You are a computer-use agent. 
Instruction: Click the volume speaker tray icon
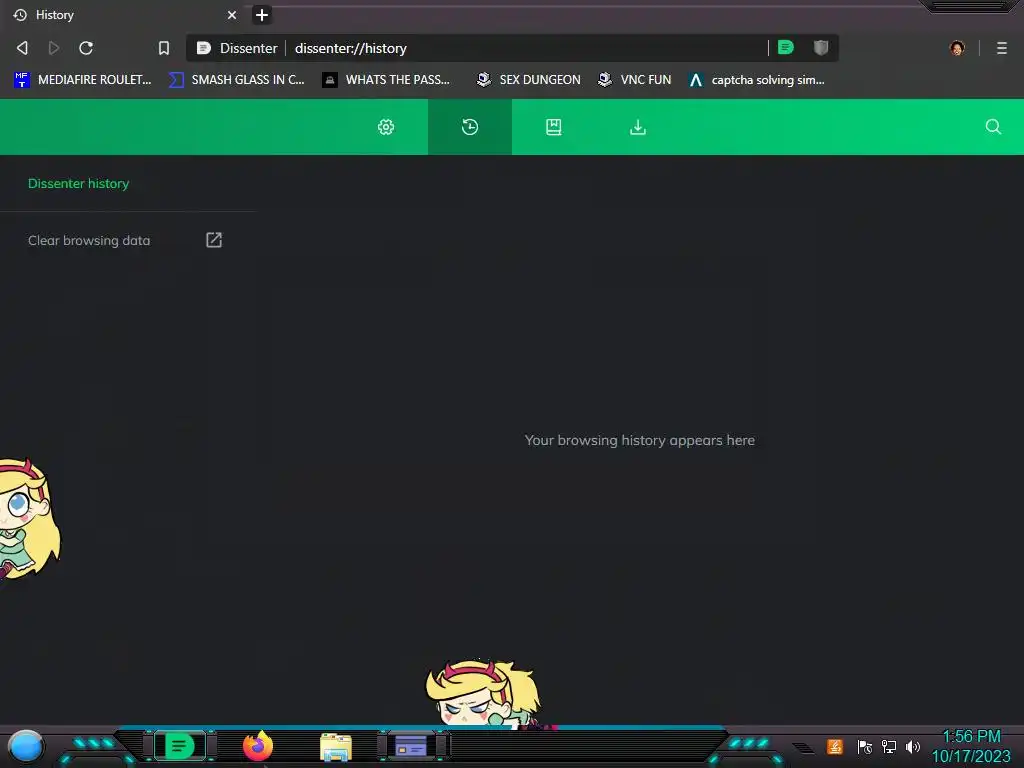click(x=912, y=746)
